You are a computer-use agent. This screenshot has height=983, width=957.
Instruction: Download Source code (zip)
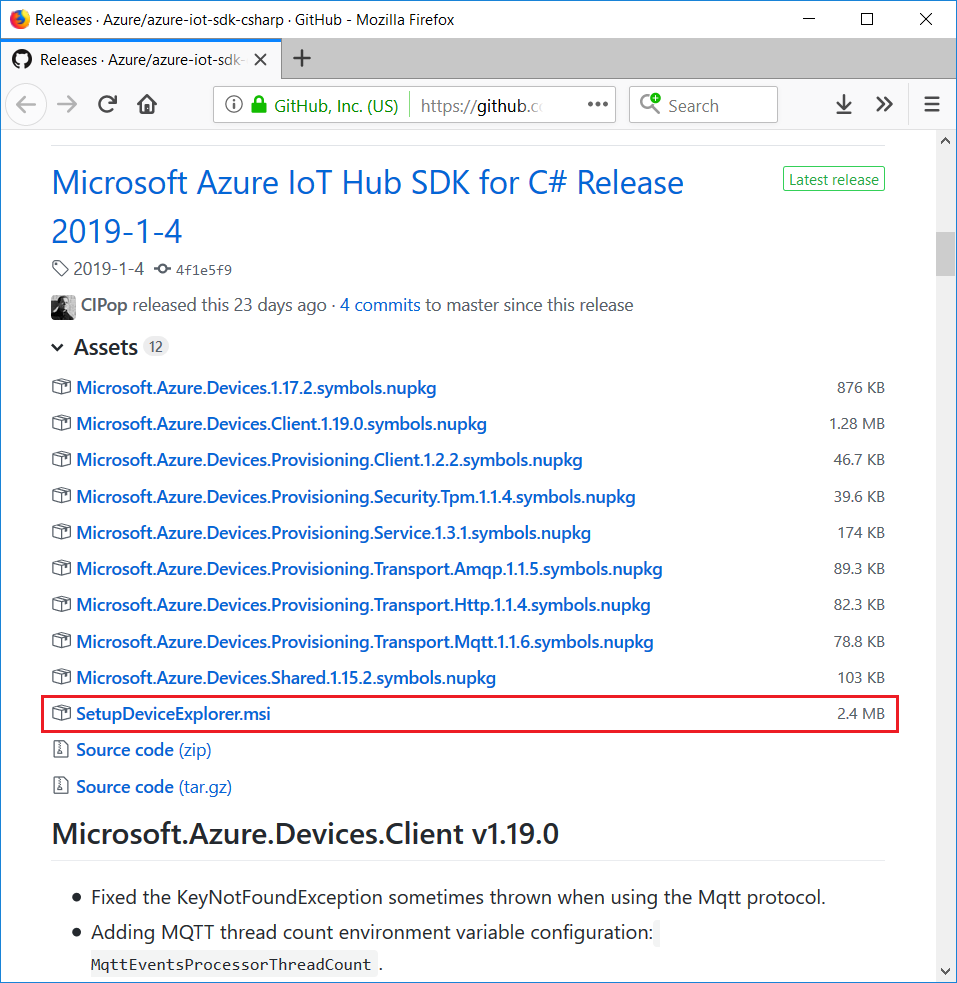pos(144,750)
